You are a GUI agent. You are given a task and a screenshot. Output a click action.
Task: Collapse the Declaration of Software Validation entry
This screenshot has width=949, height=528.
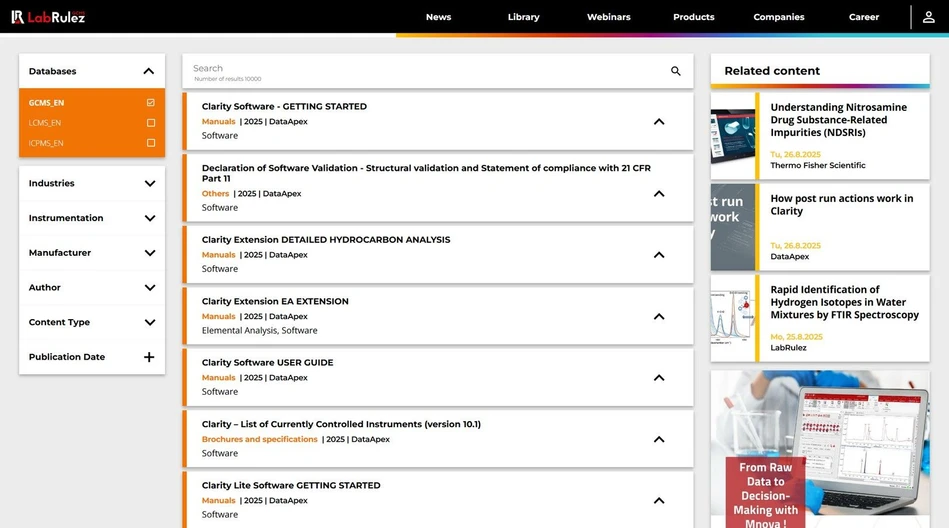[659, 194]
